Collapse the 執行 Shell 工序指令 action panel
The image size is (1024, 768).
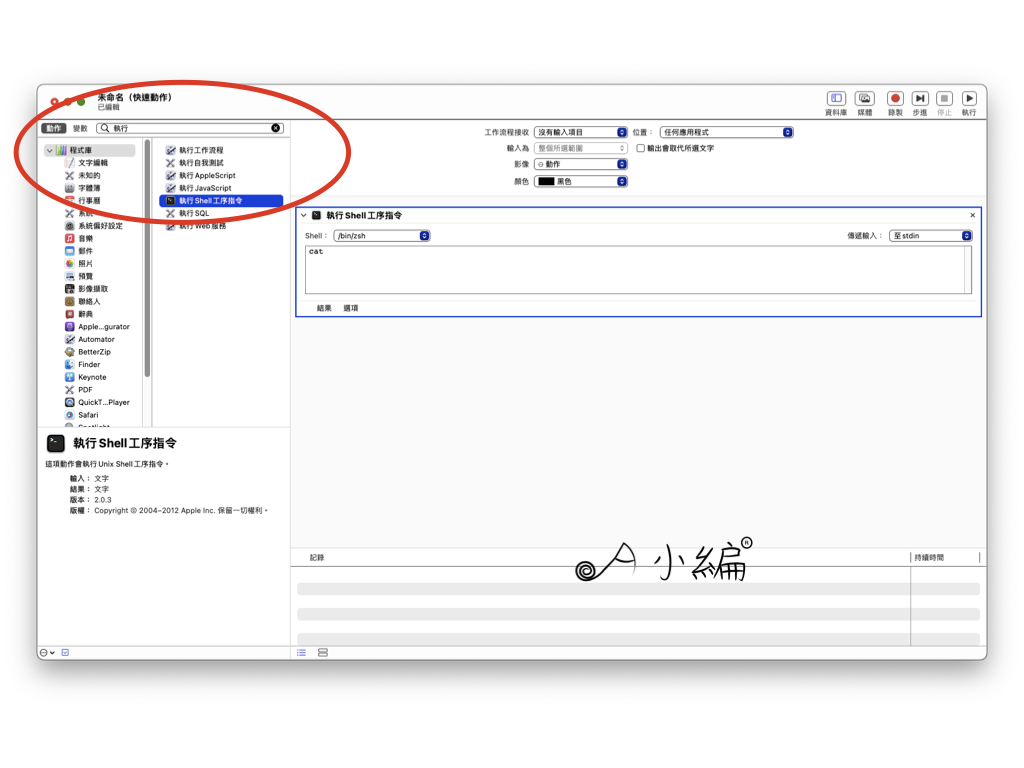[304, 216]
